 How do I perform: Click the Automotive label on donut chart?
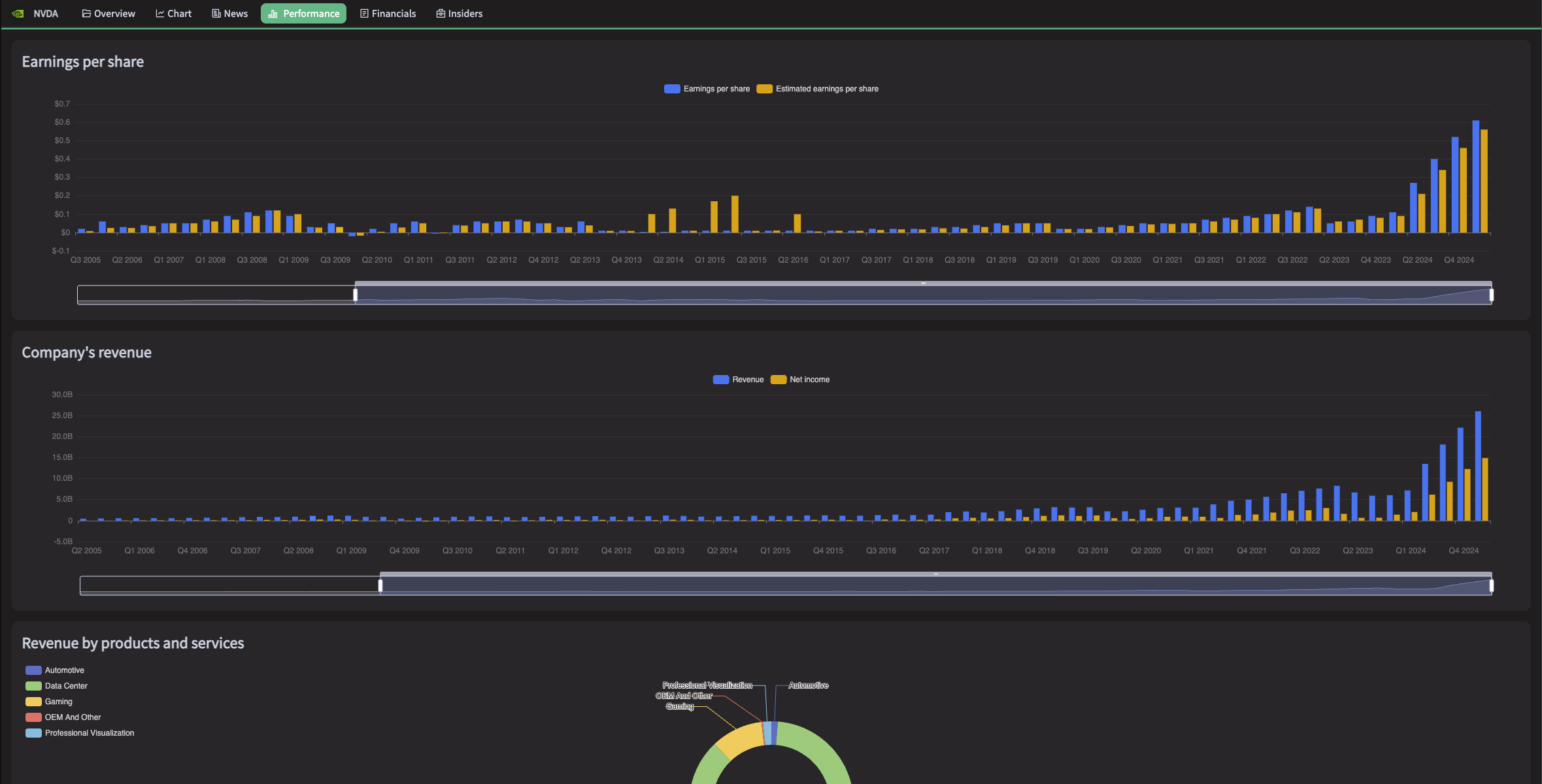[809, 685]
